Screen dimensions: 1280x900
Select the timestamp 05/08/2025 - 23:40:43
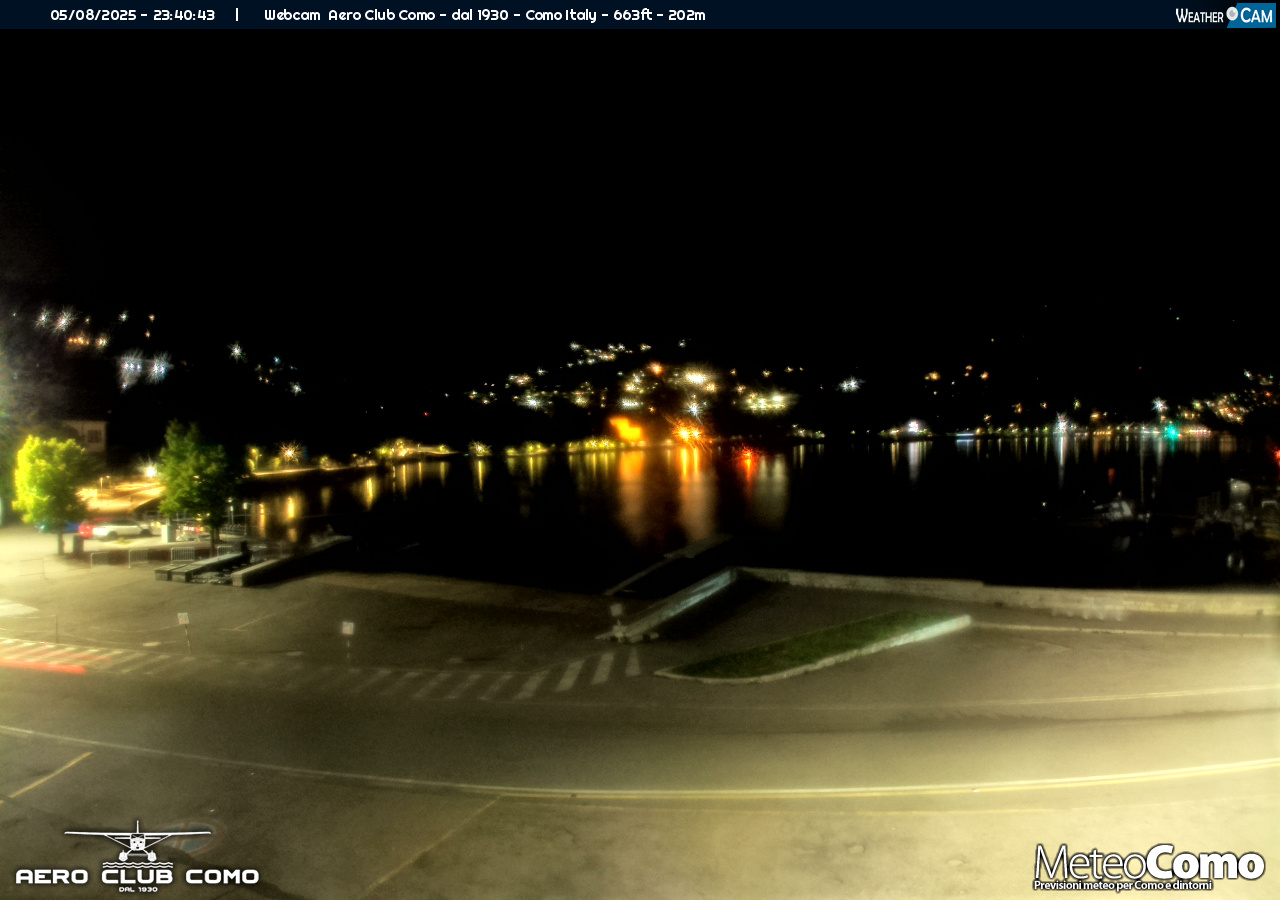(133, 15)
